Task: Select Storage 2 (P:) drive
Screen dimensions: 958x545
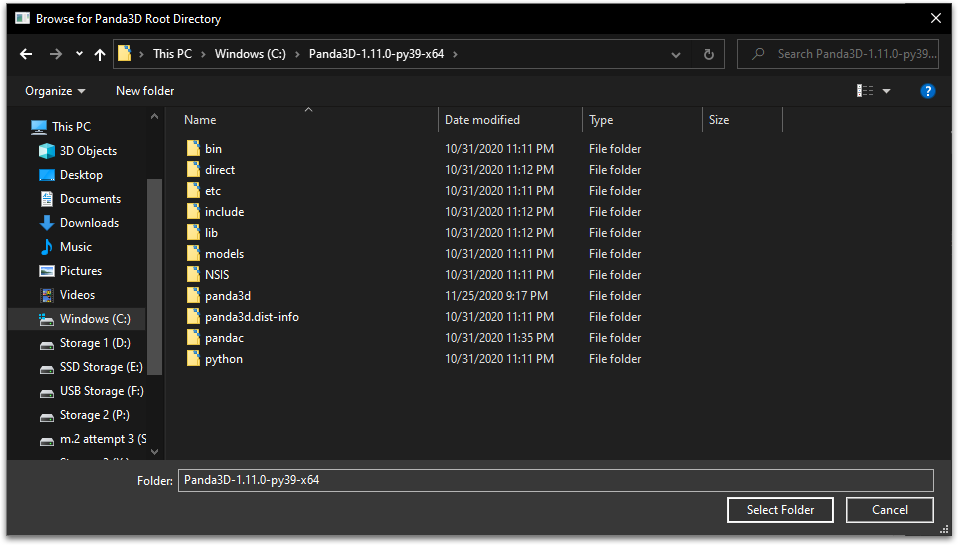Action: (94, 415)
